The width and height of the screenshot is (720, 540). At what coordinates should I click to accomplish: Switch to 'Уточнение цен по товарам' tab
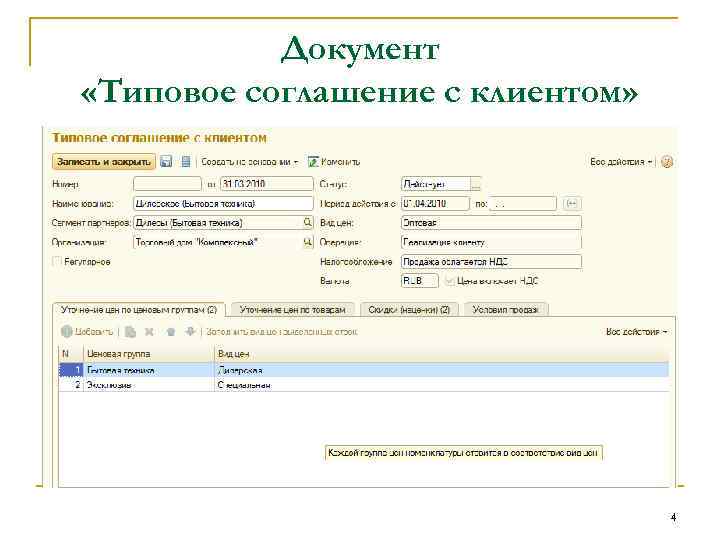[x=292, y=310]
